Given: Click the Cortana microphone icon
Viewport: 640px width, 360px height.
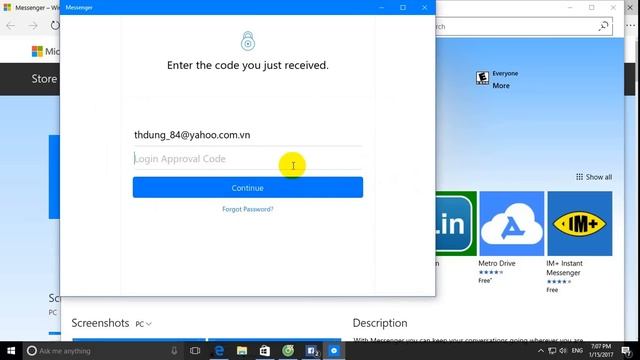Looking at the screenshot, I should point(174,351).
